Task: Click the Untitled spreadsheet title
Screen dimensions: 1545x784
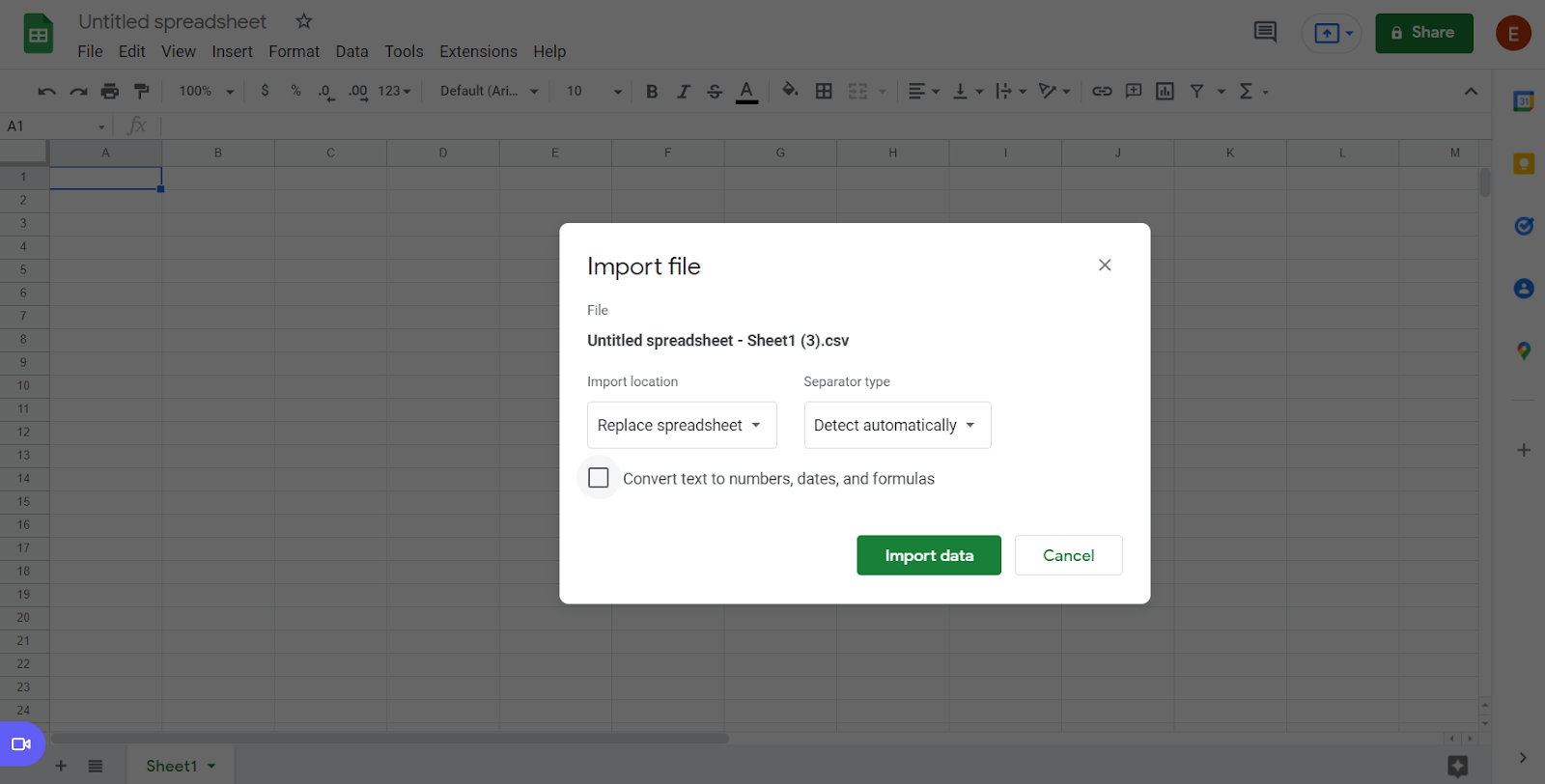Action: 173,21
